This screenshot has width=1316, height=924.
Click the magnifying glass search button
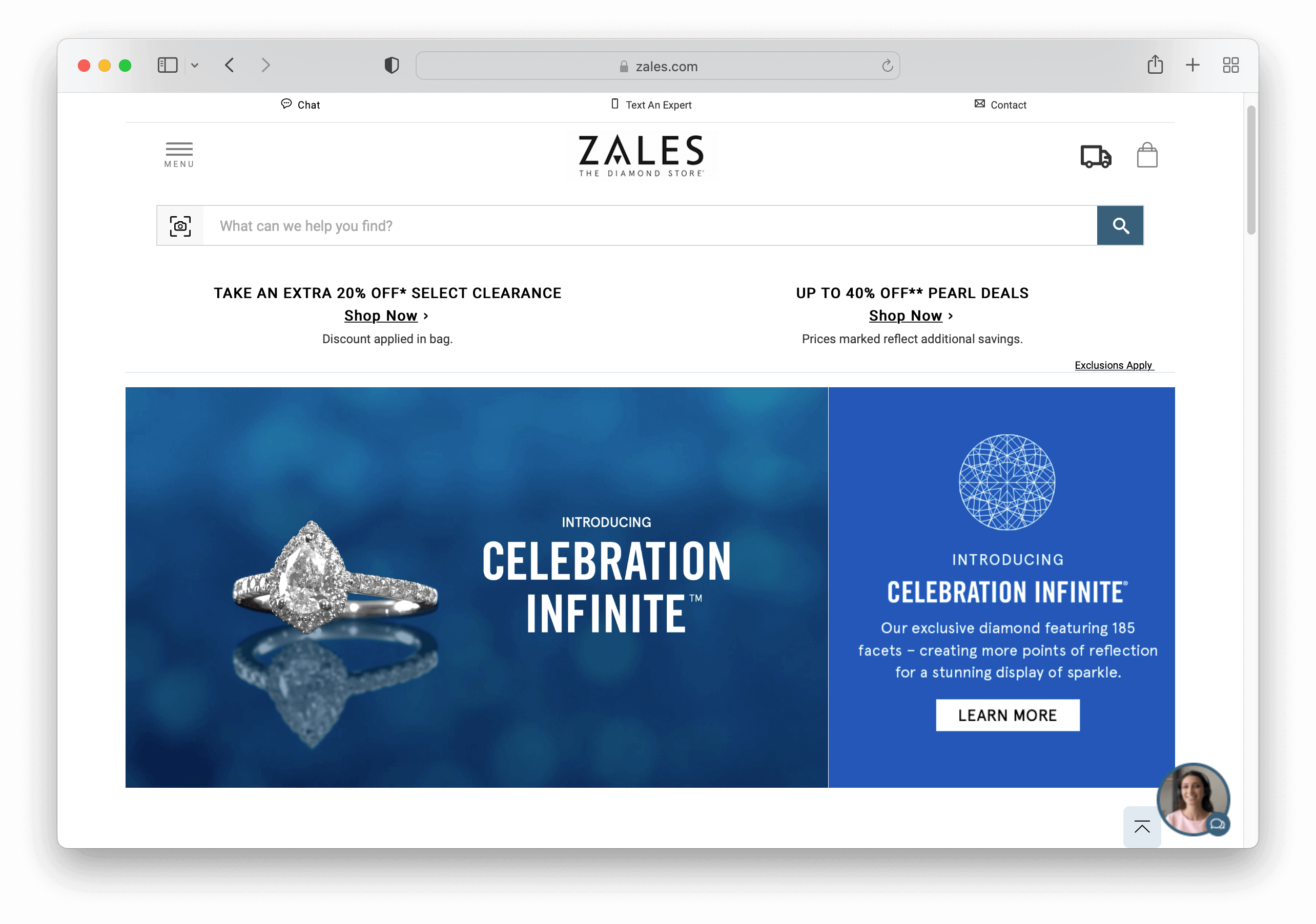1120,226
